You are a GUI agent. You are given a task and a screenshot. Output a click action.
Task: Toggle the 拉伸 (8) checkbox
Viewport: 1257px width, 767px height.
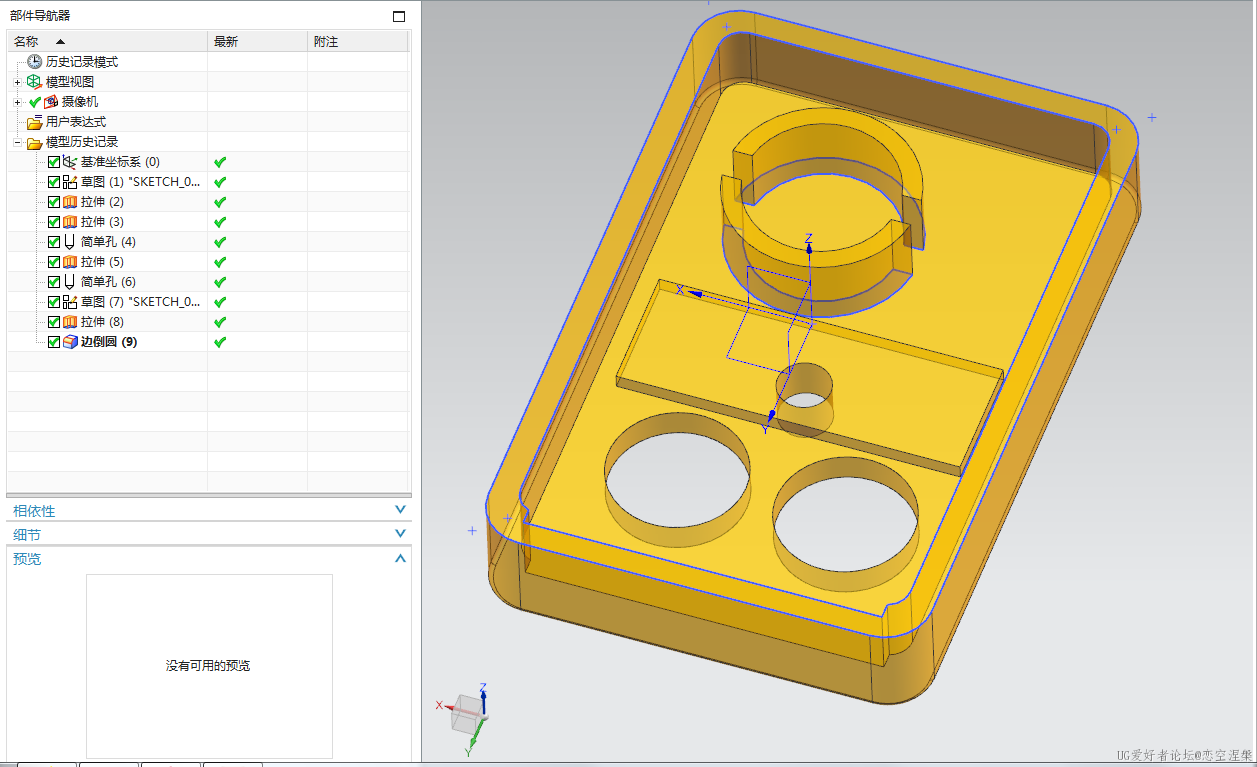click(54, 322)
